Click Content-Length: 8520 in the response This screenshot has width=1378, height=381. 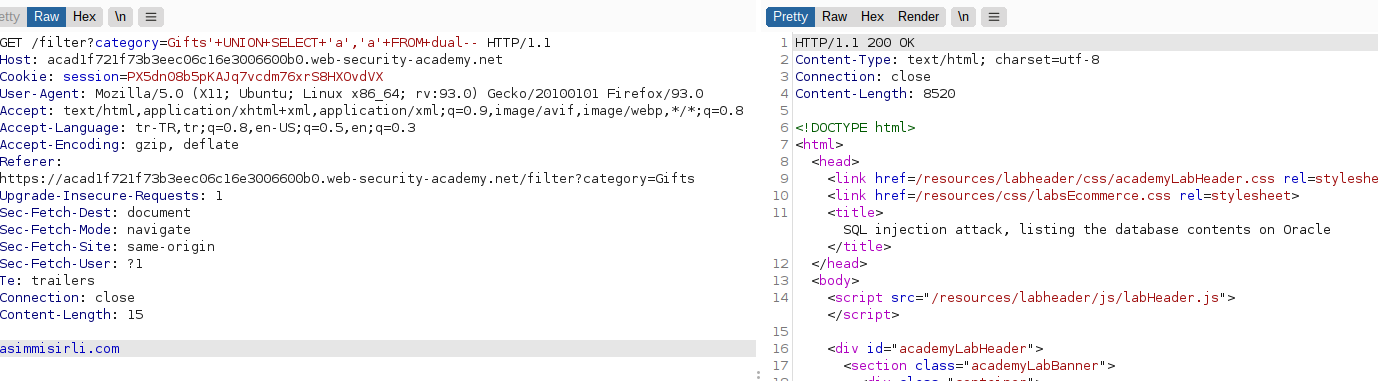point(875,93)
